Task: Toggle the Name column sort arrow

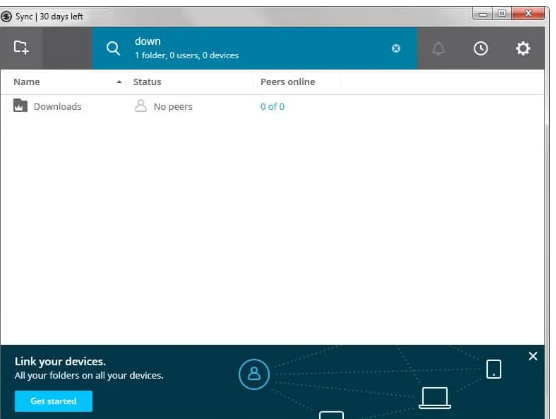Action: pyautogui.click(x=119, y=82)
